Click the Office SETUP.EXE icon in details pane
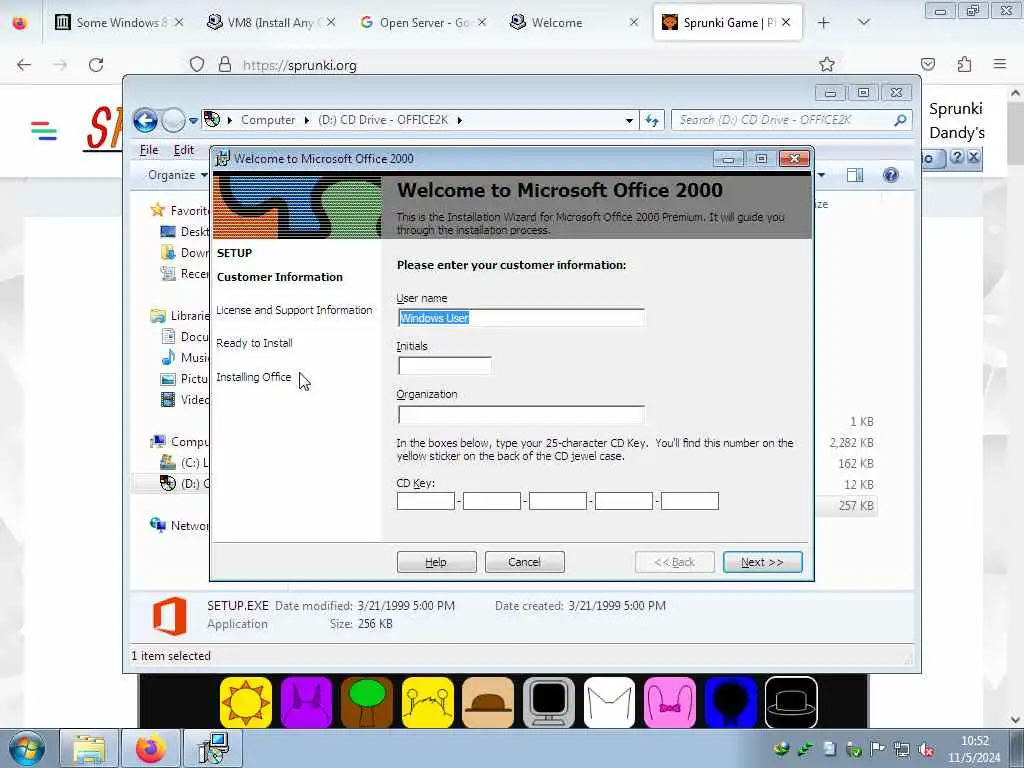Image resolution: width=1024 pixels, height=768 pixels. (x=169, y=616)
